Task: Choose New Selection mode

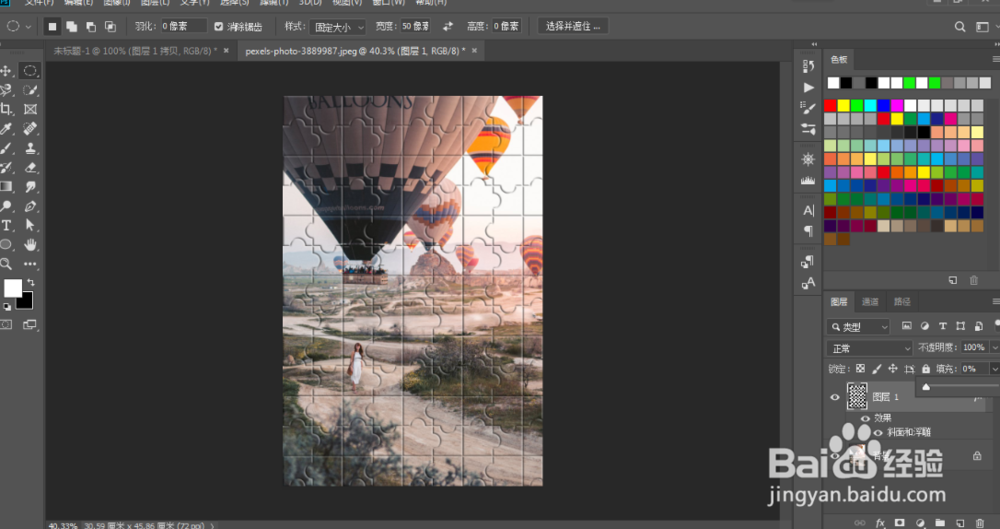Action: [52, 26]
